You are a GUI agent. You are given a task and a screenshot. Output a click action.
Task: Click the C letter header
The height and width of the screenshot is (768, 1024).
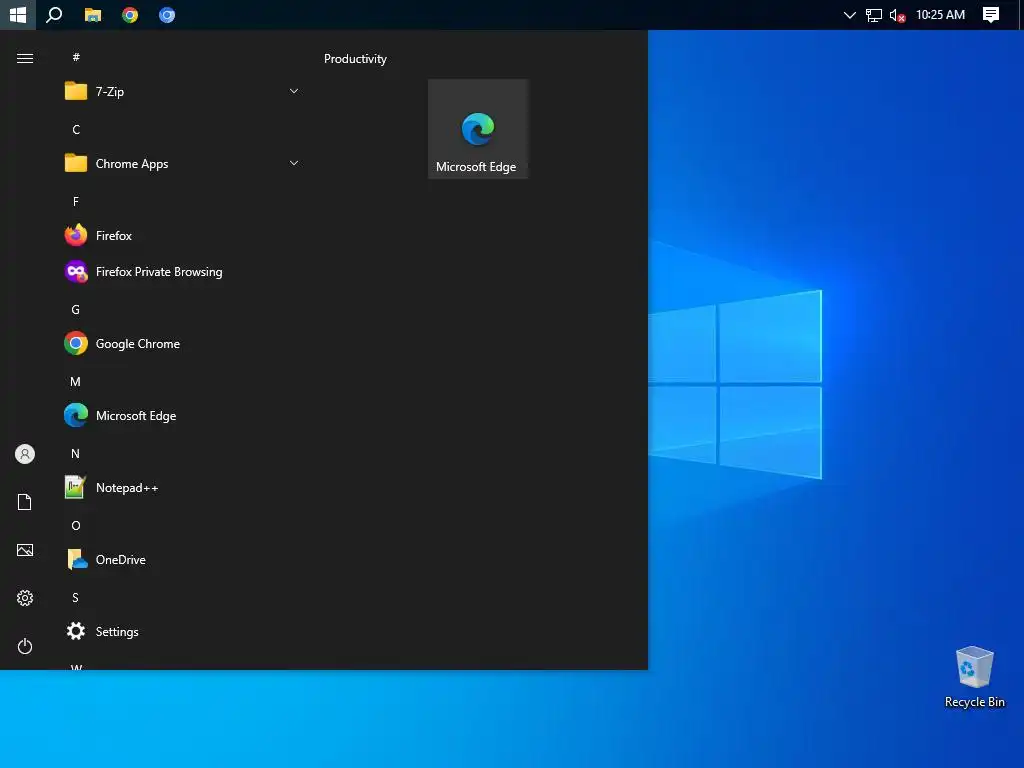(76, 129)
